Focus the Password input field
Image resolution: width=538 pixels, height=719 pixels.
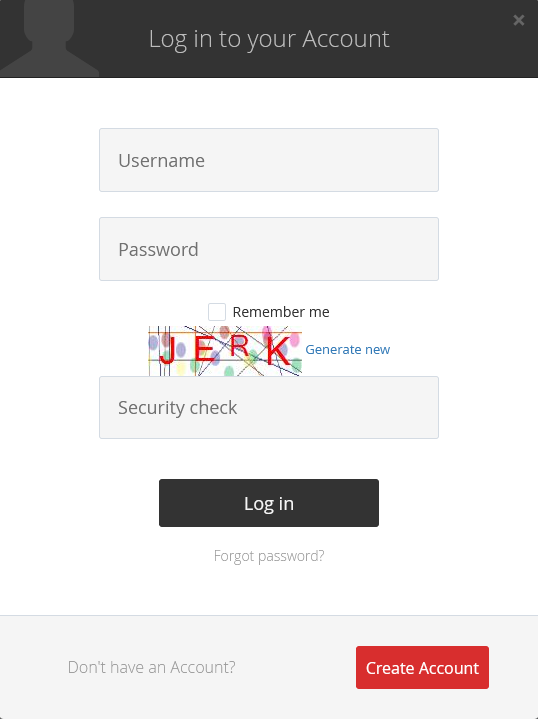(x=269, y=249)
